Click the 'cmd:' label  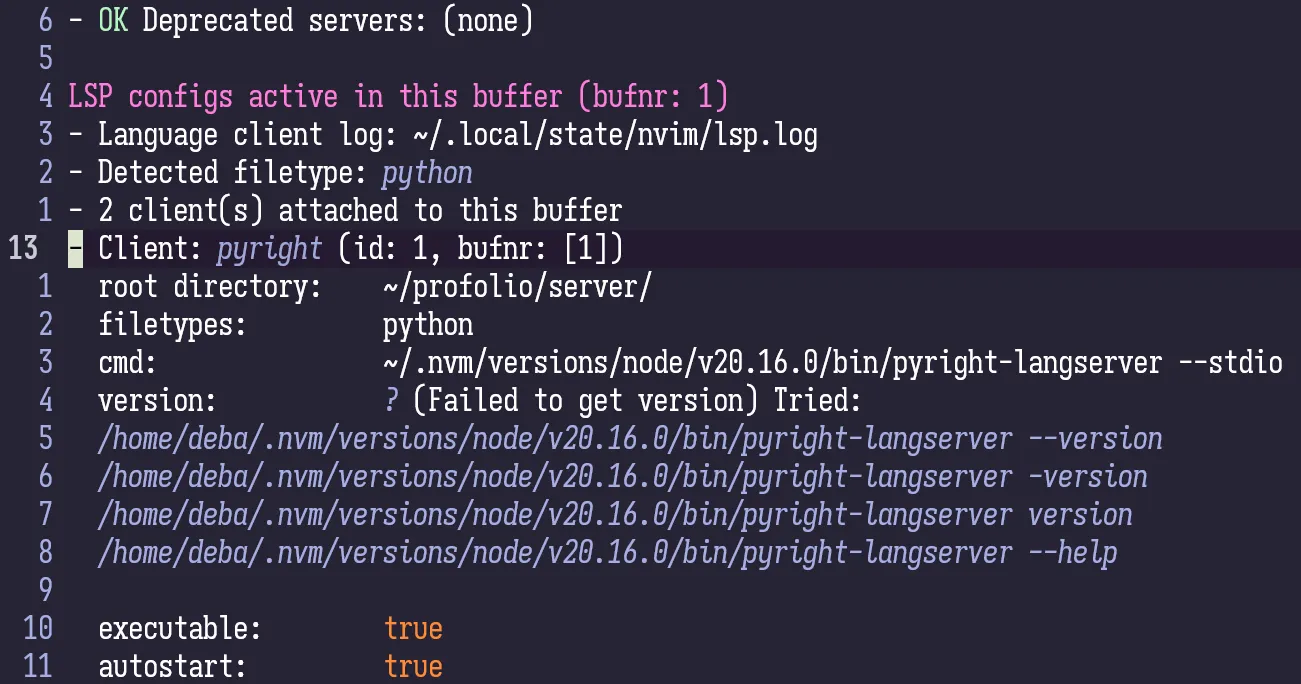[127, 363]
